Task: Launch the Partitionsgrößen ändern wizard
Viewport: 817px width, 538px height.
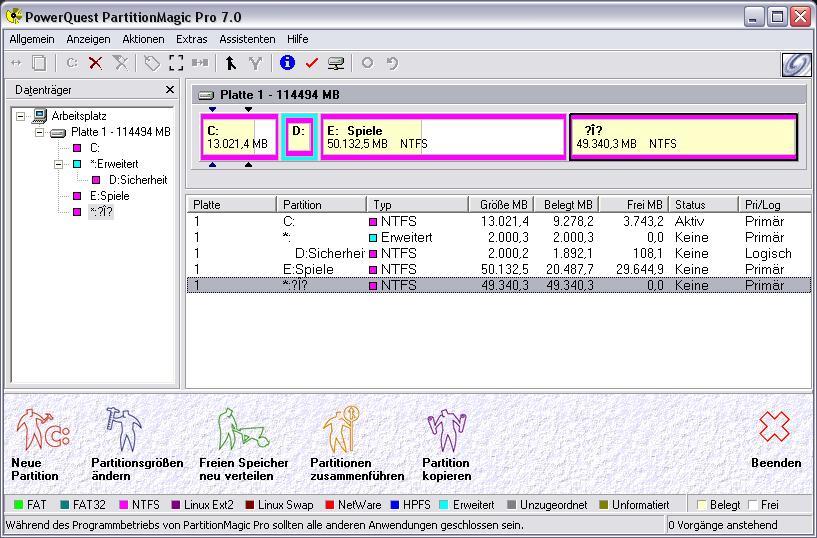Action: [137, 445]
